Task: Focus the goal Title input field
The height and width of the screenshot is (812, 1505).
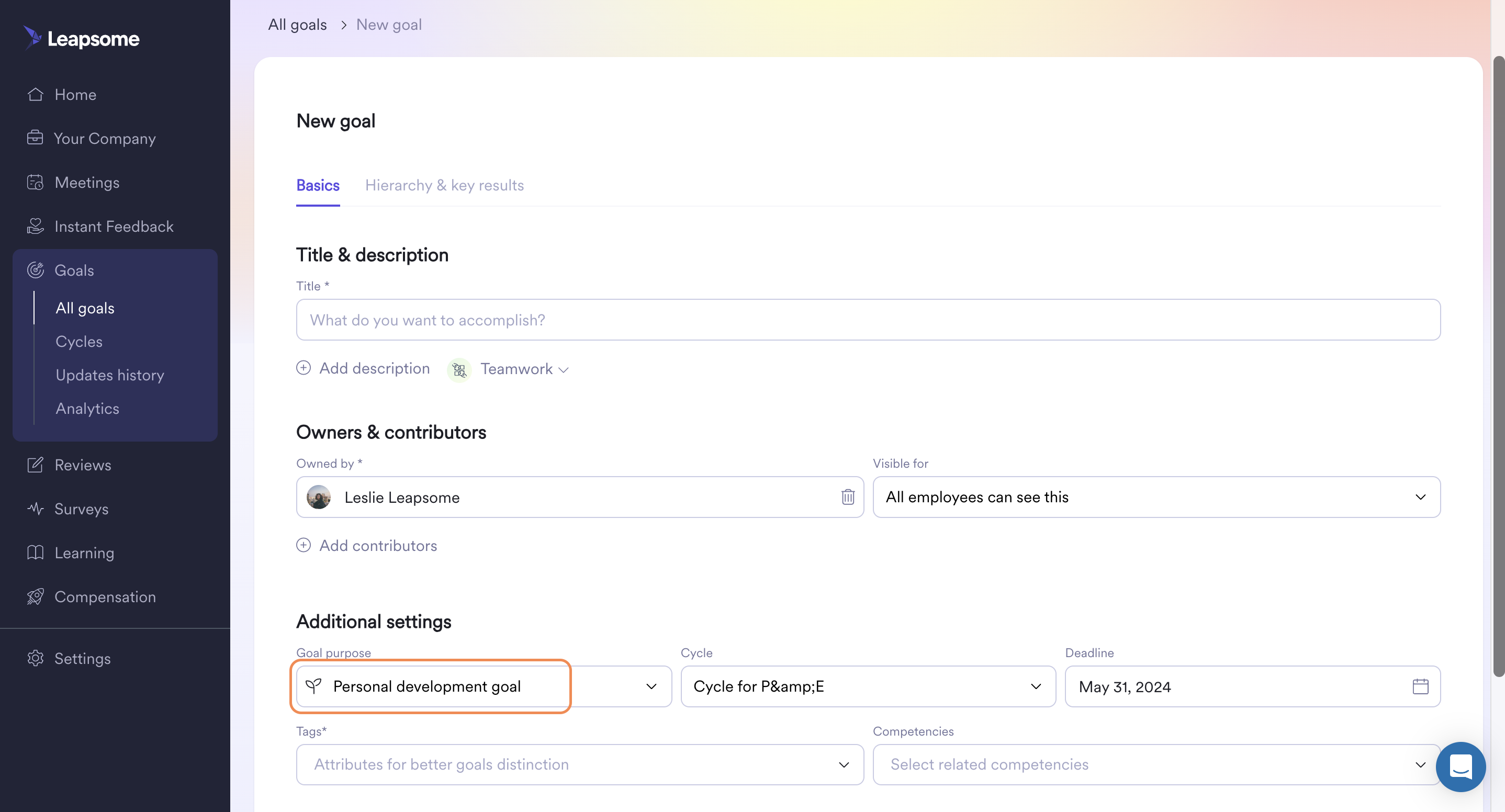Action: click(868, 320)
